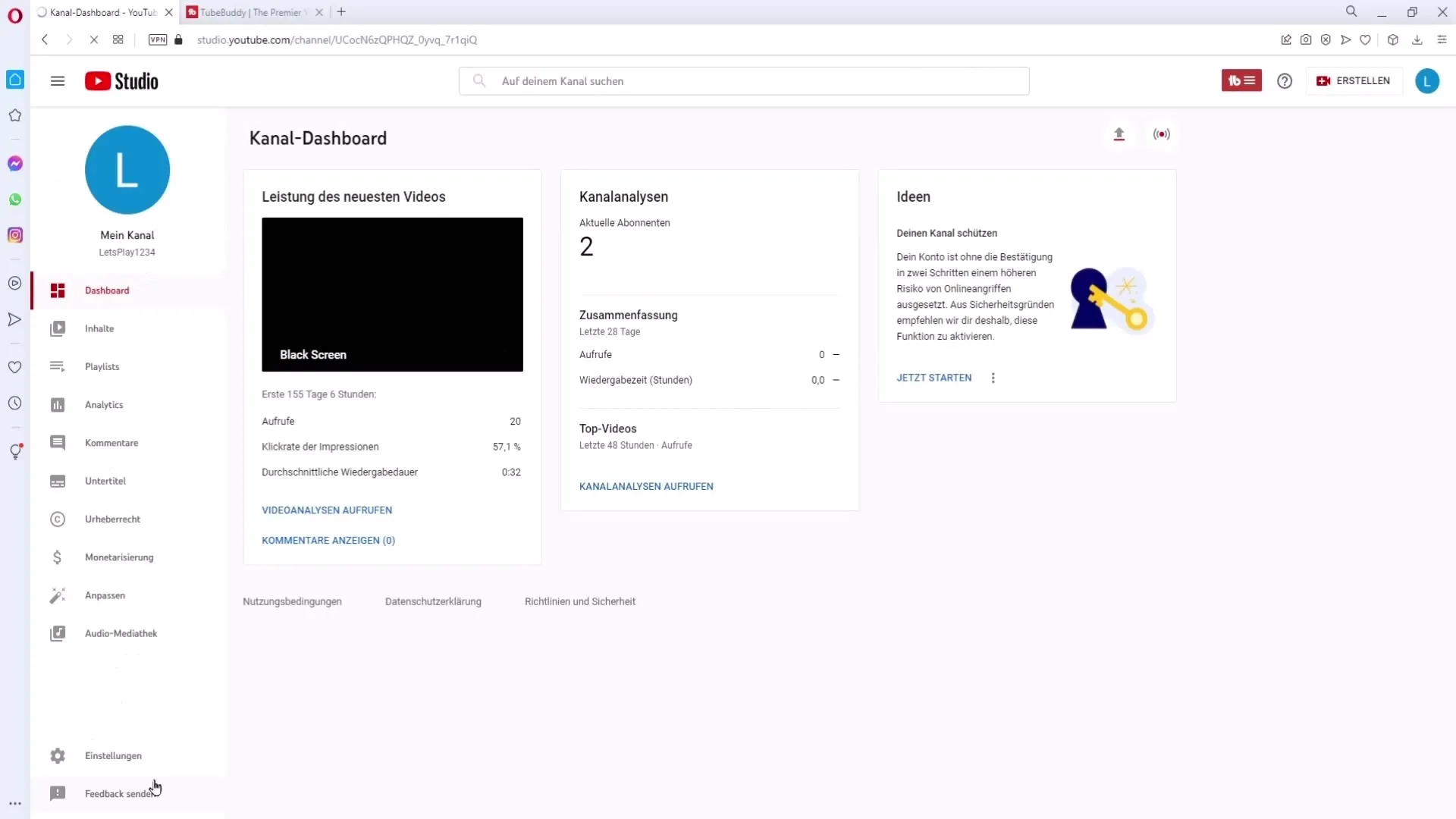1456x819 pixels.
Task: Open Kommentare section
Action: coord(111,442)
